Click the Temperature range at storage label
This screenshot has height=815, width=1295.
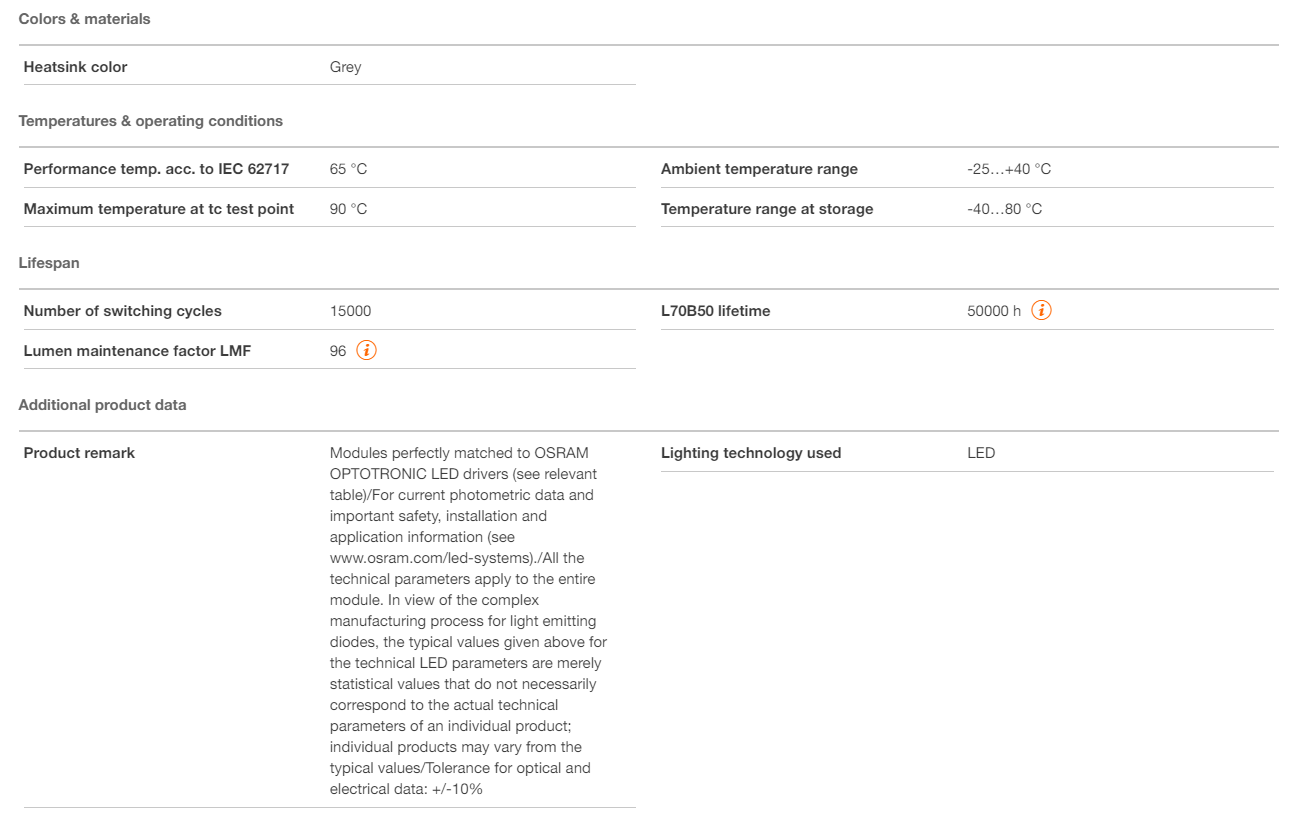pos(767,209)
